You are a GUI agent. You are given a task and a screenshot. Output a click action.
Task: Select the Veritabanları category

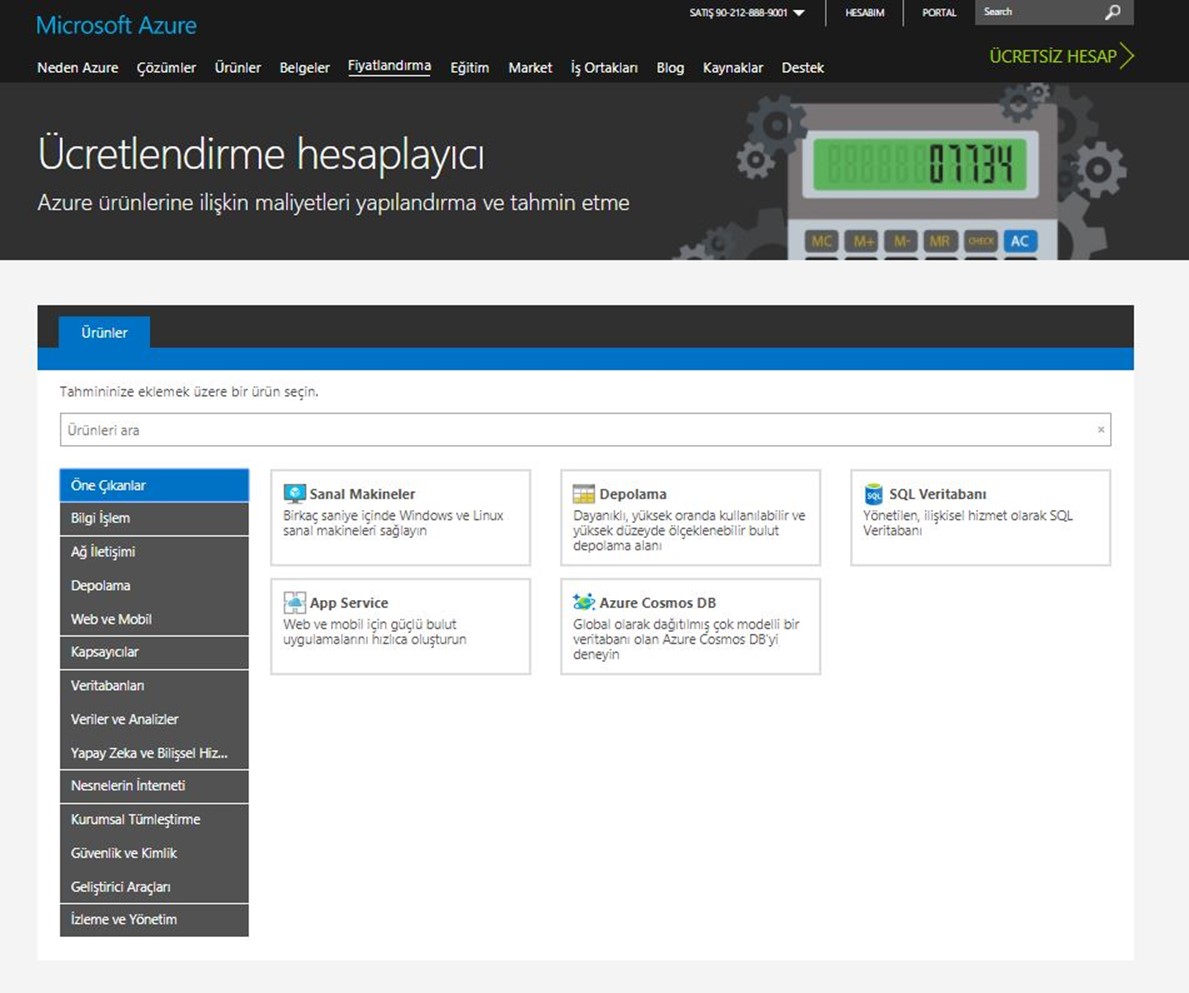[x=154, y=685]
